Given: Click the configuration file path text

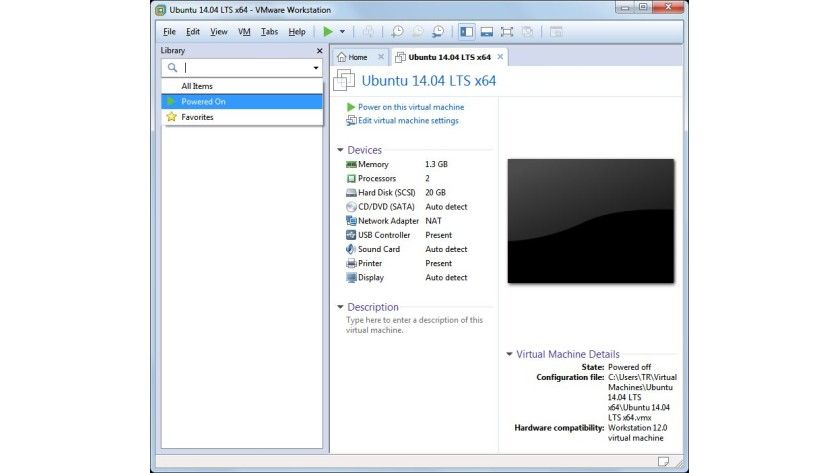Looking at the screenshot, I should 642,397.
